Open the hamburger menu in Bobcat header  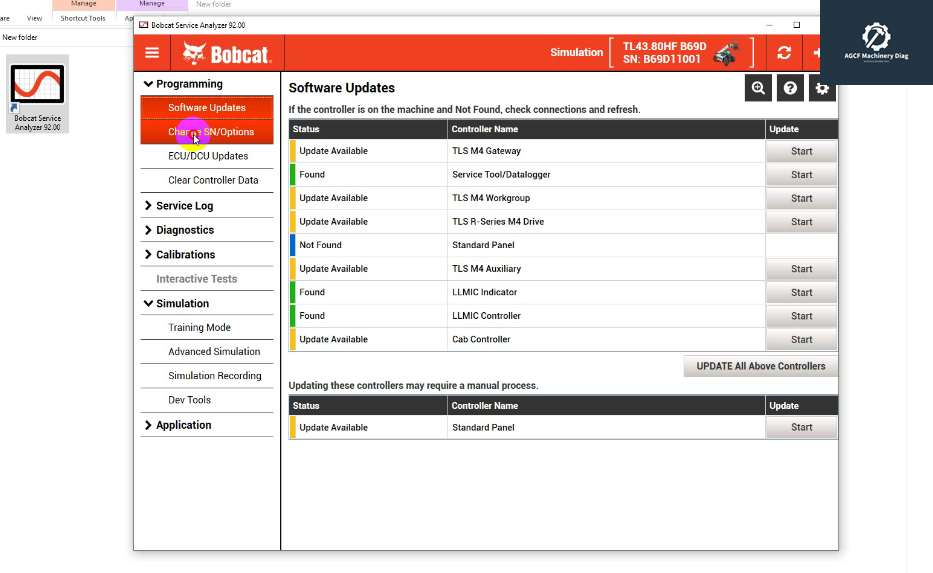152,53
